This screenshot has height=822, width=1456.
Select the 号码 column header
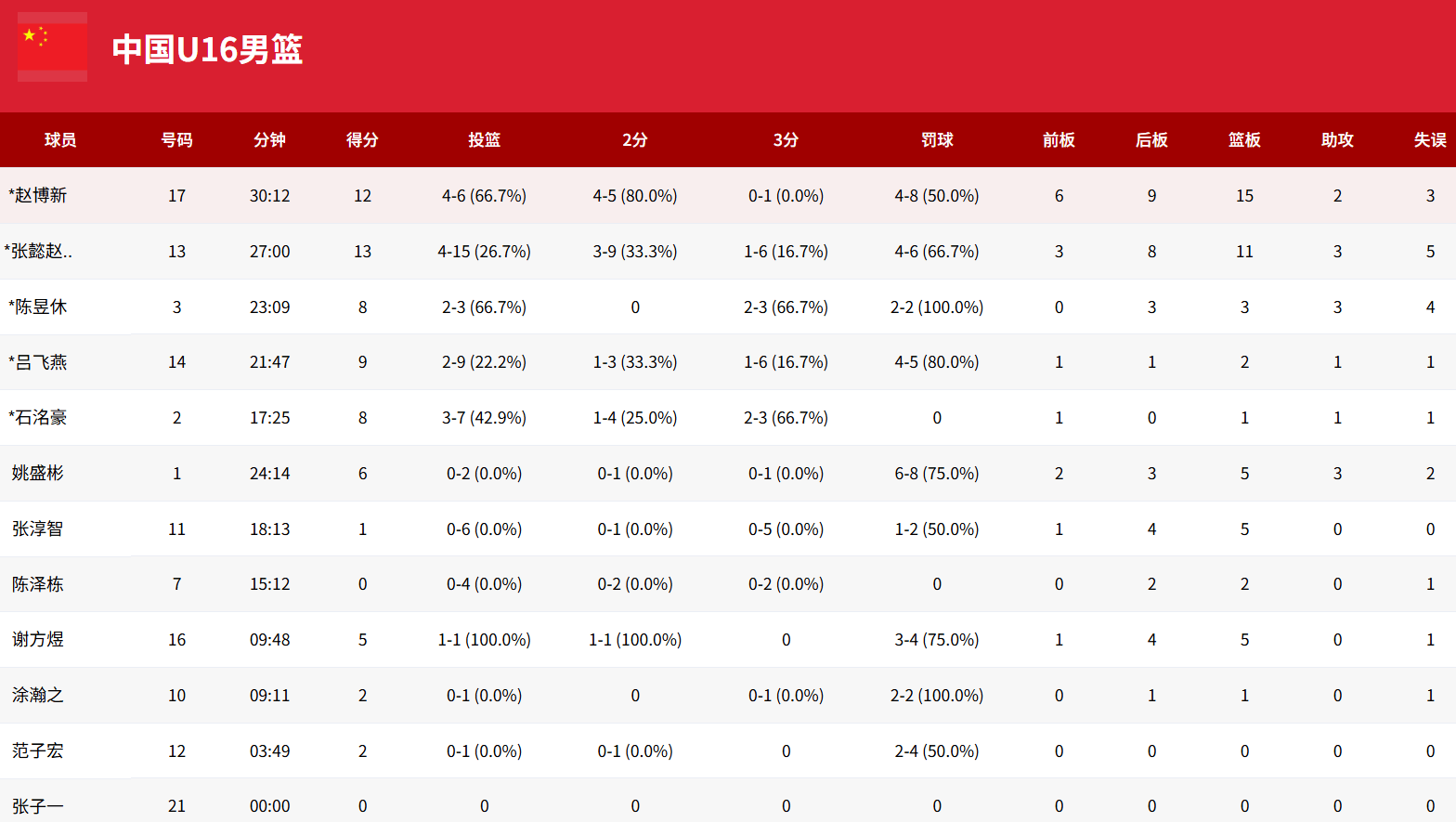[x=176, y=140]
